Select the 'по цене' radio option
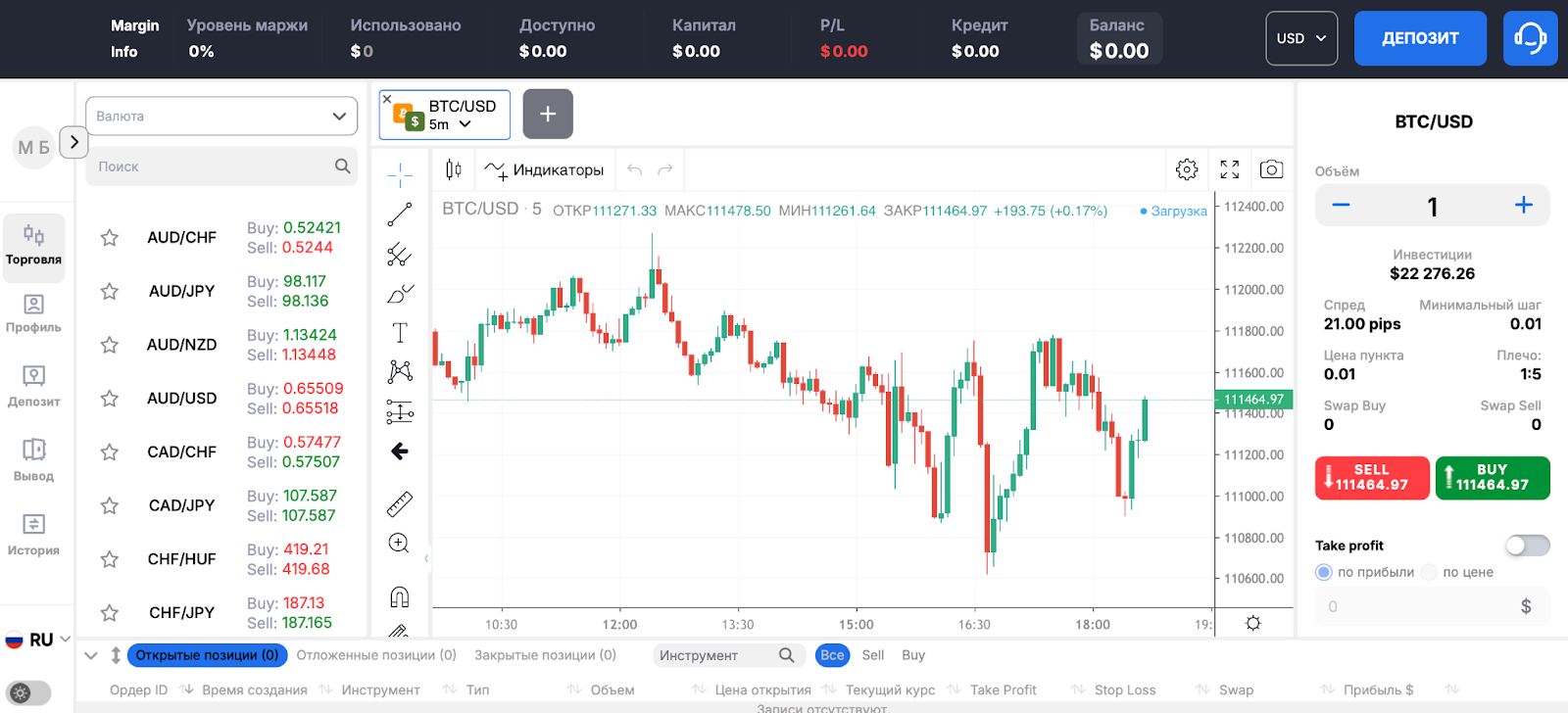Viewport: 1568px width, 713px height. point(1430,572)
